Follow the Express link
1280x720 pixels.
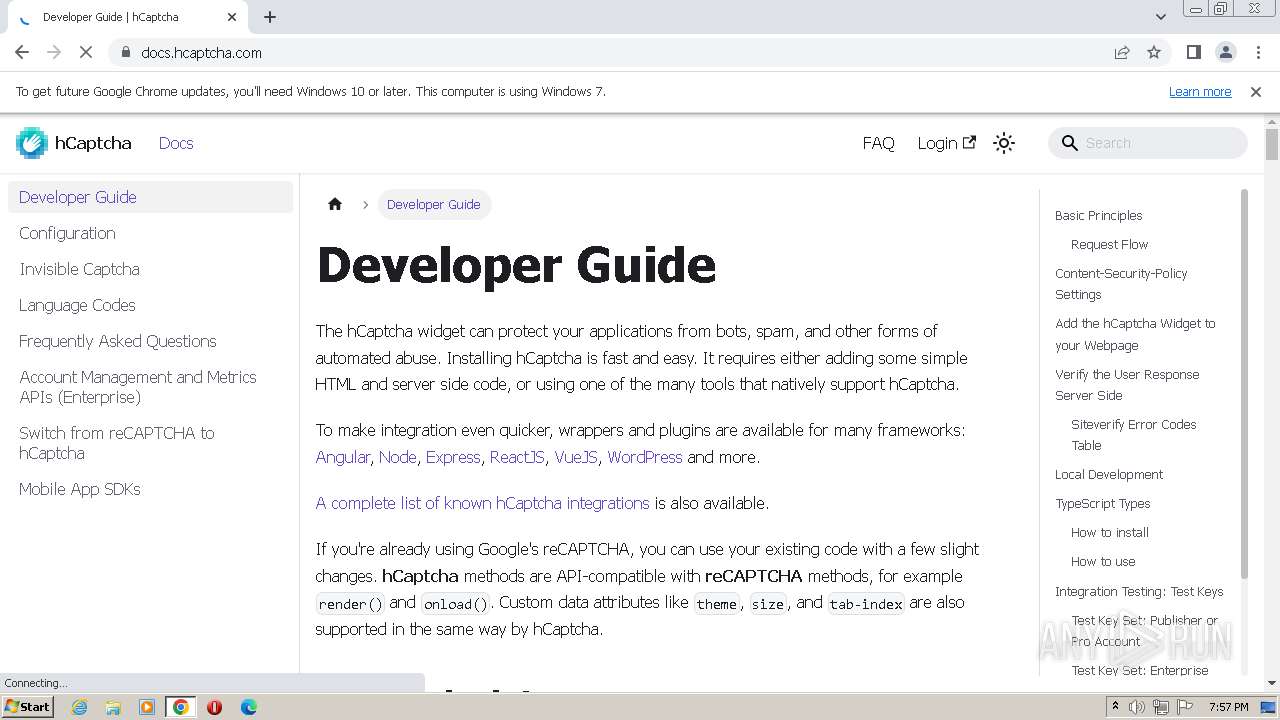pyautogui.click(x=453, y=457)
